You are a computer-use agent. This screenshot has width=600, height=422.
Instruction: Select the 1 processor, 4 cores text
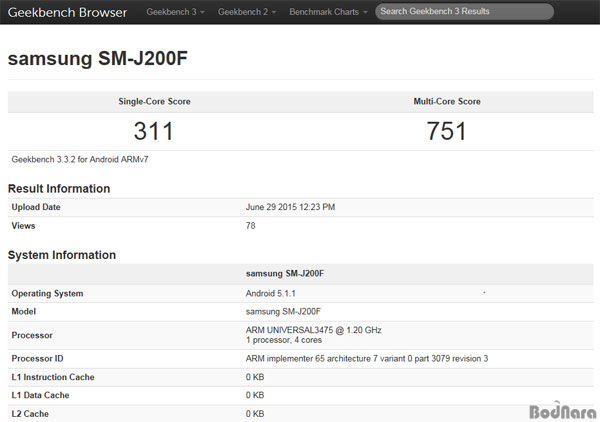coord(284,340)
